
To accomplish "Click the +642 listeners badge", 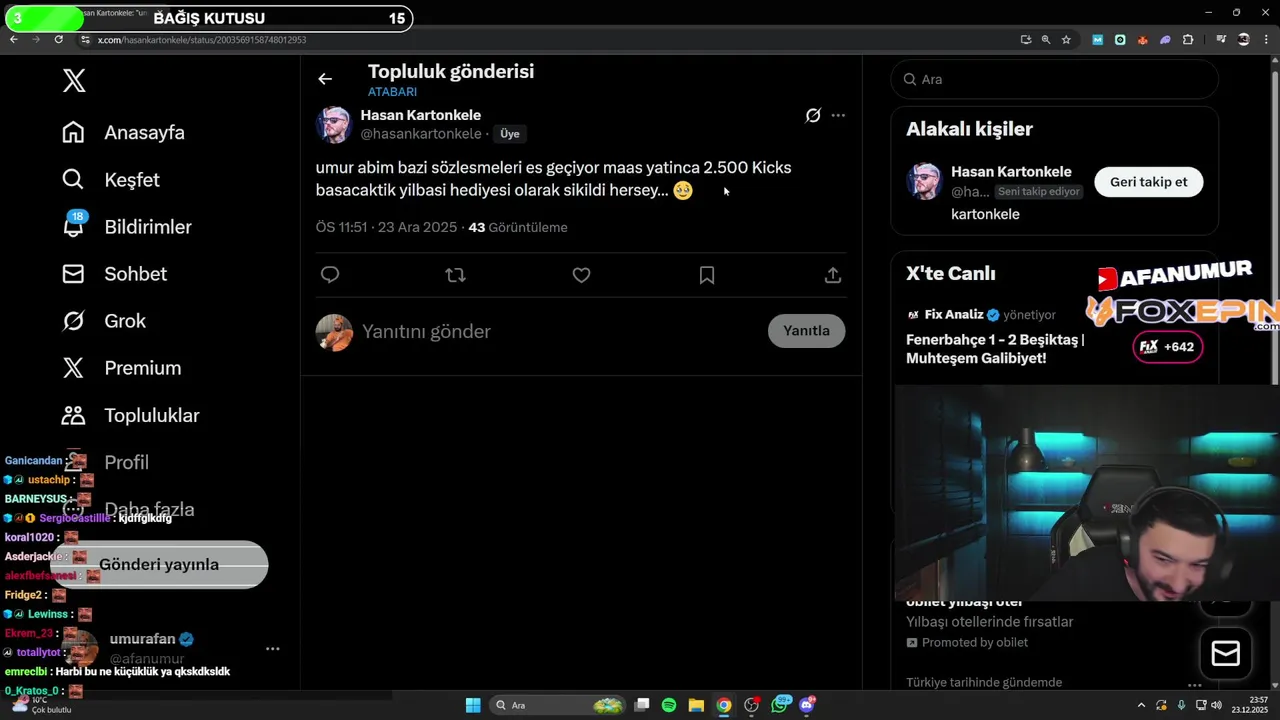I will point(1167,347).
